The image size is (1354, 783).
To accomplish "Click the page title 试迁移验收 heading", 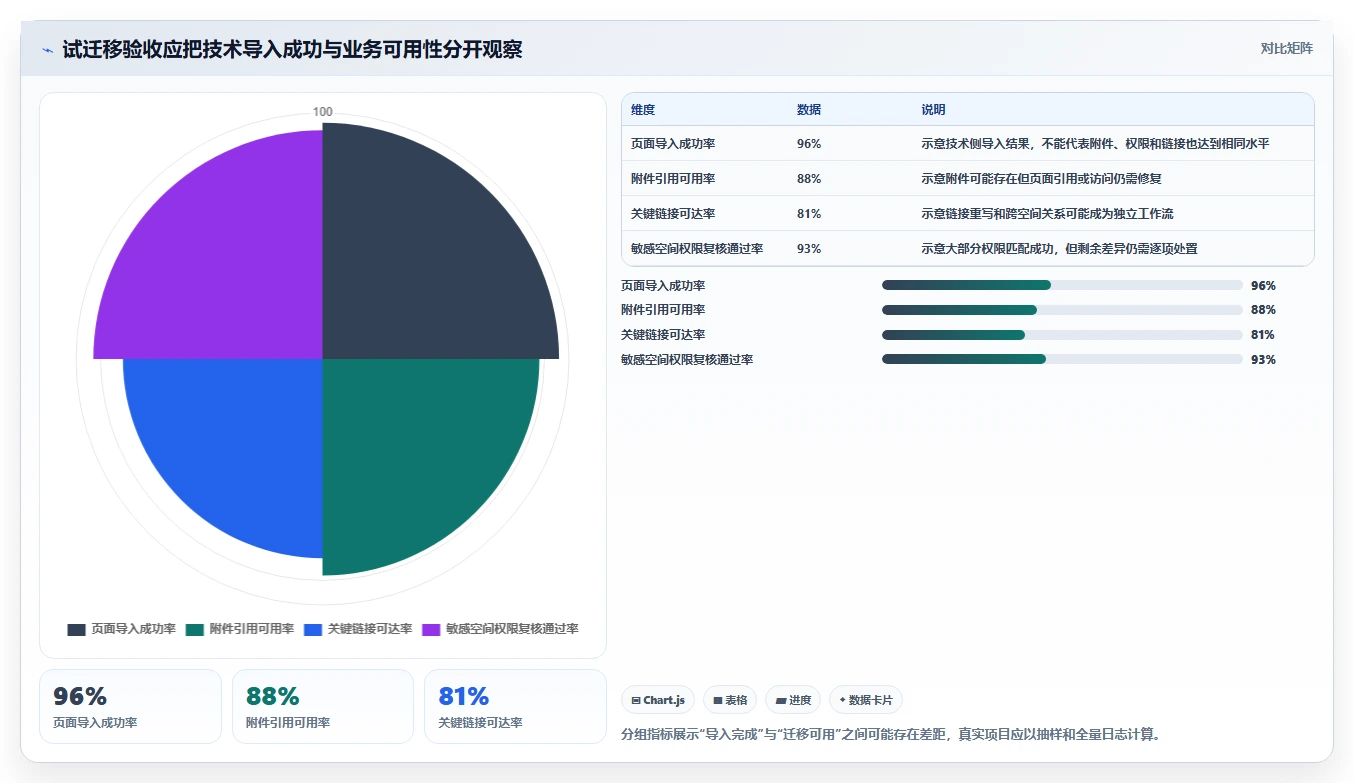I will click(292, 49).
